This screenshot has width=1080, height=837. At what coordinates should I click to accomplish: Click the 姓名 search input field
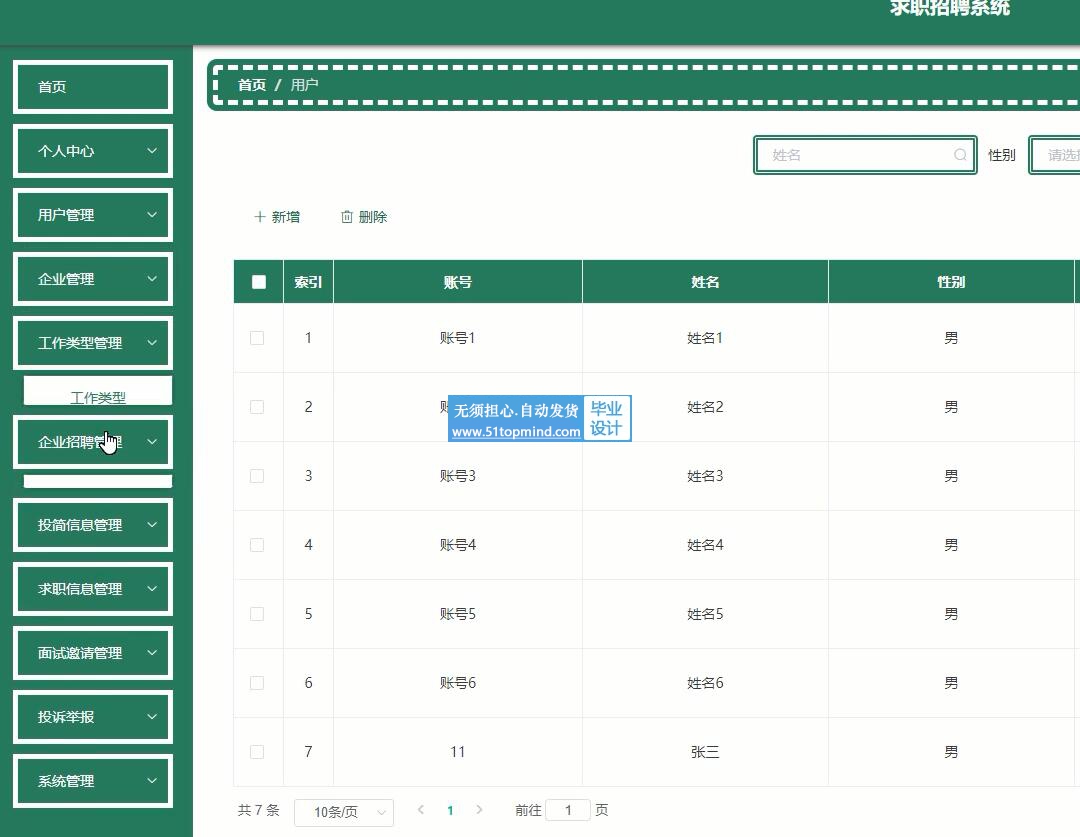[865, 155]
